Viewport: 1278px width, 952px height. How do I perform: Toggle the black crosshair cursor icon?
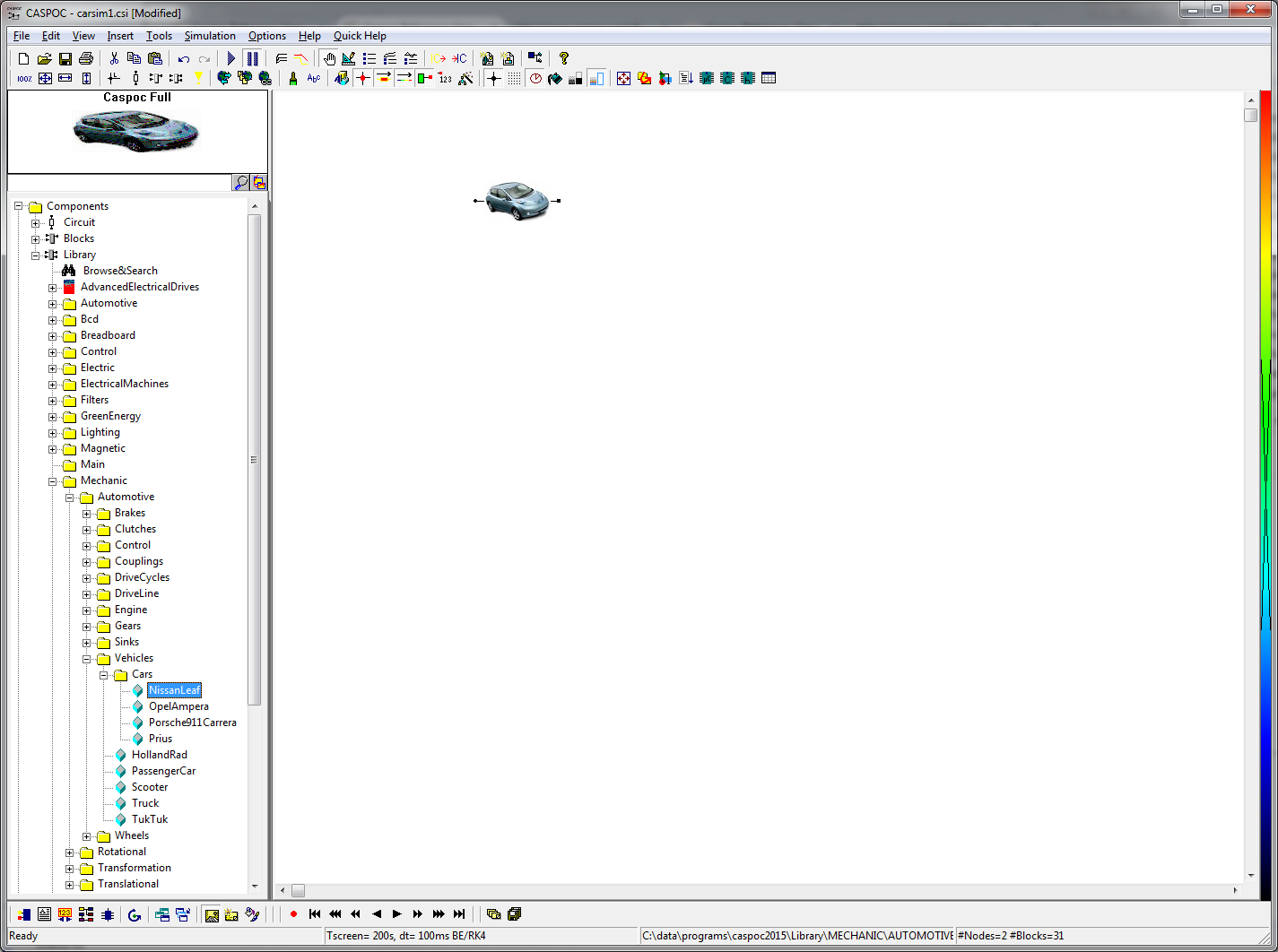pos(494,78)
